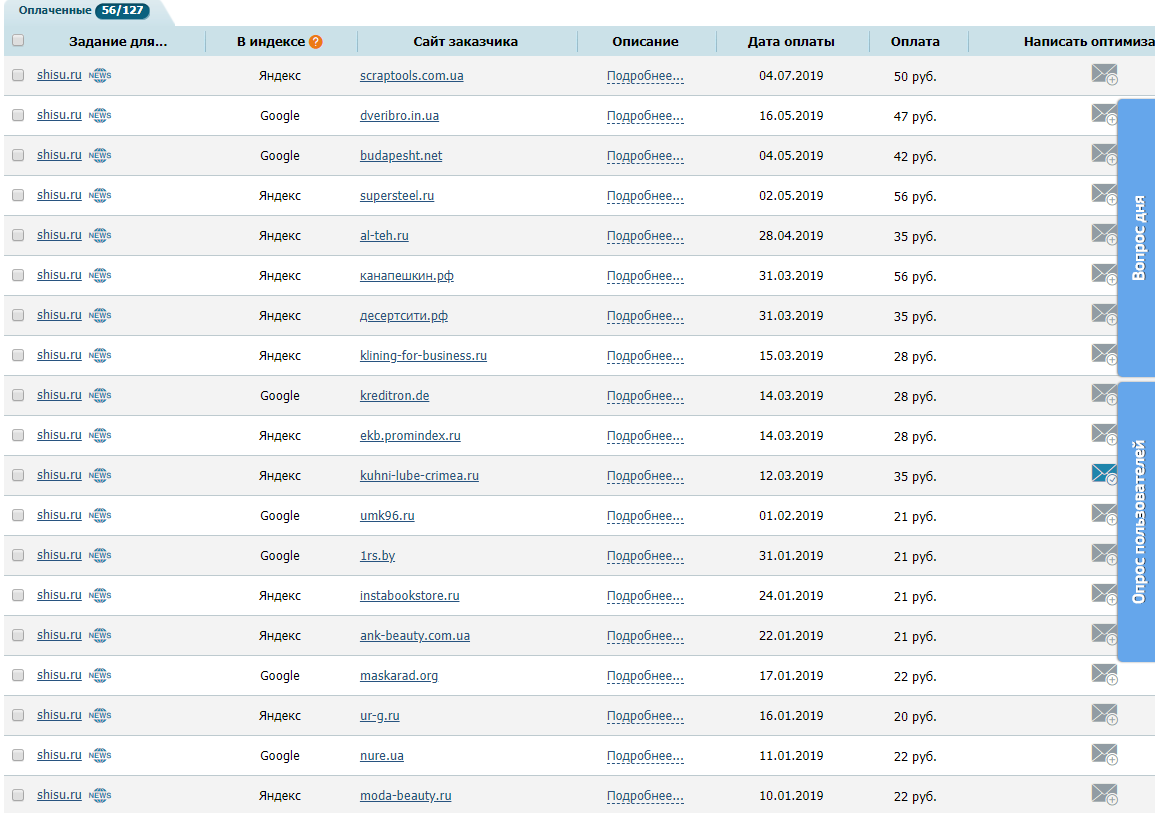This screenshot has width=1155, height=813.
Task: Click the envelope icon in klining-for-business.ru row
Action: [1104, 353]
